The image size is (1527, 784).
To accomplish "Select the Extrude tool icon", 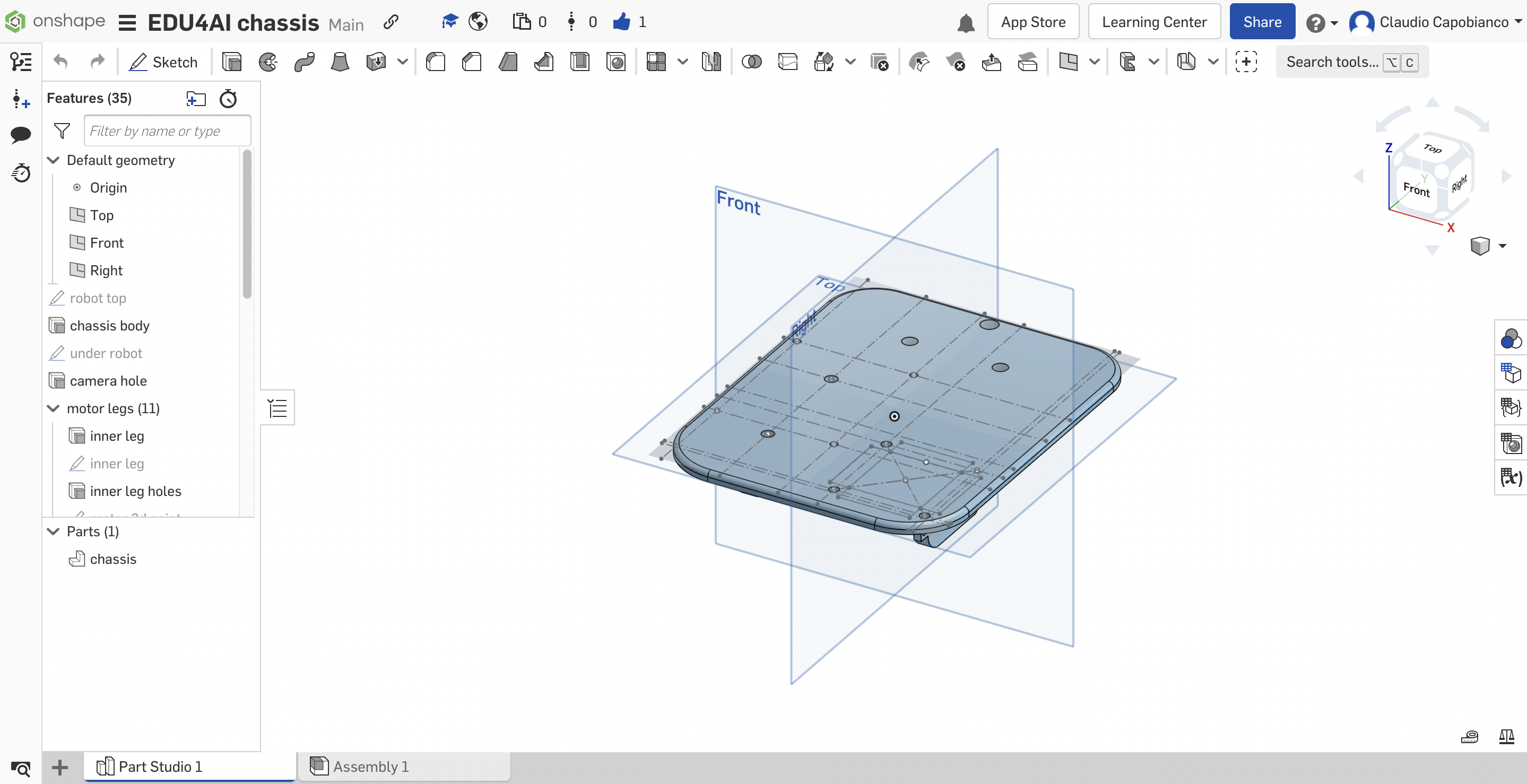I will click(231, 61).
